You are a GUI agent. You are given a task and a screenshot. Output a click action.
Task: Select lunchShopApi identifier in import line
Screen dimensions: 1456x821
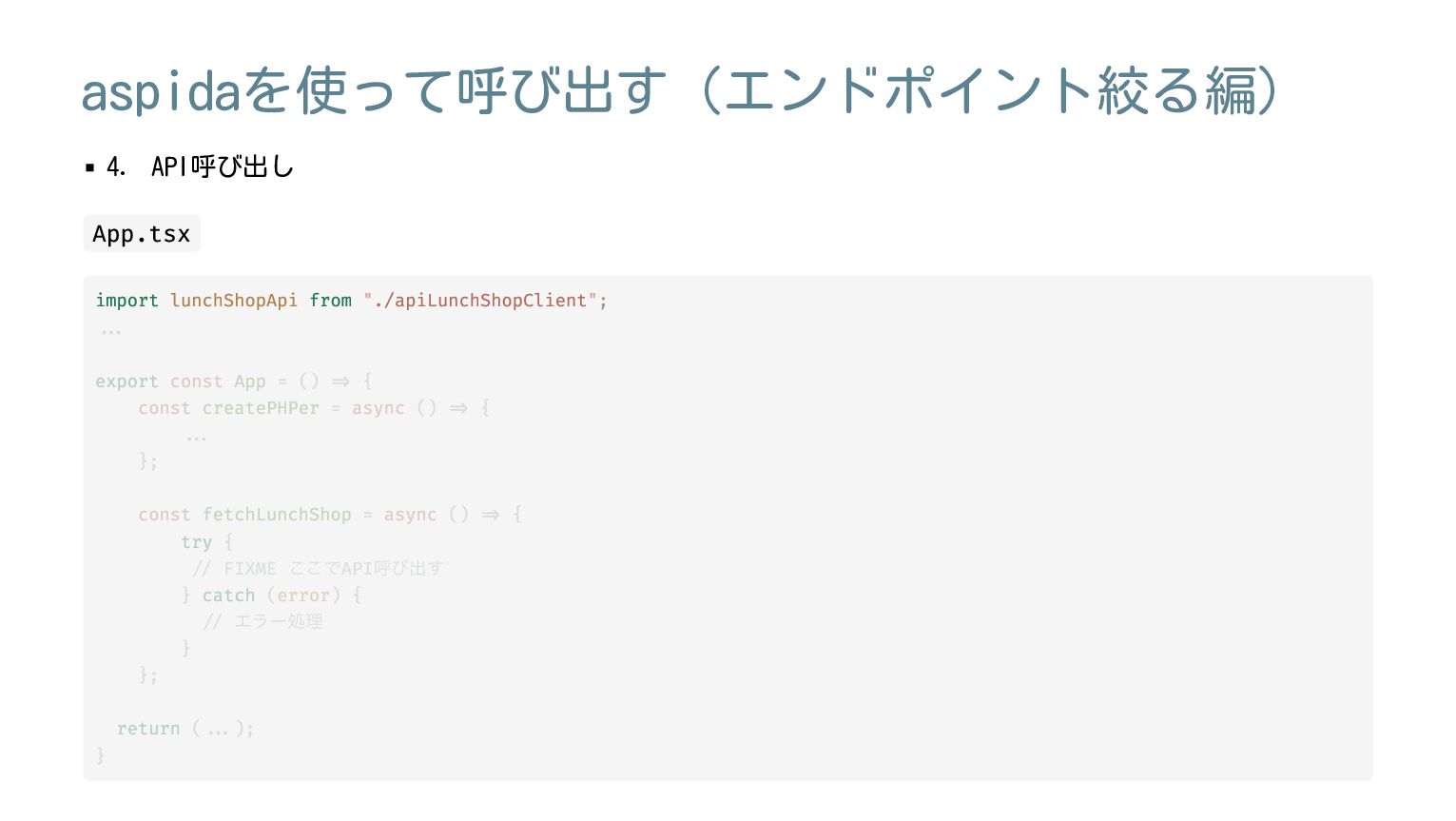[234, 301]
